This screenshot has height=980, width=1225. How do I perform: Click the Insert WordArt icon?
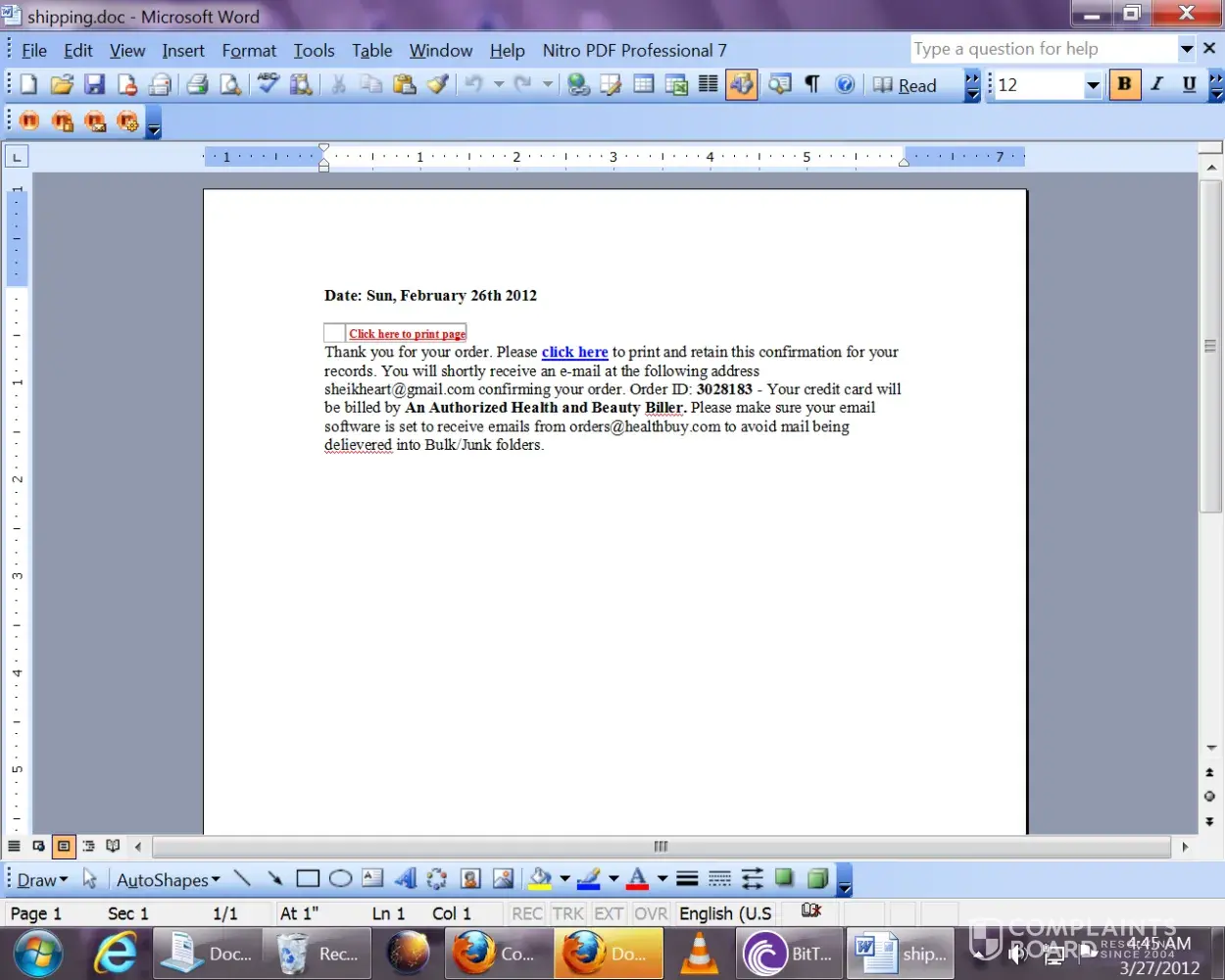point(405,879)
